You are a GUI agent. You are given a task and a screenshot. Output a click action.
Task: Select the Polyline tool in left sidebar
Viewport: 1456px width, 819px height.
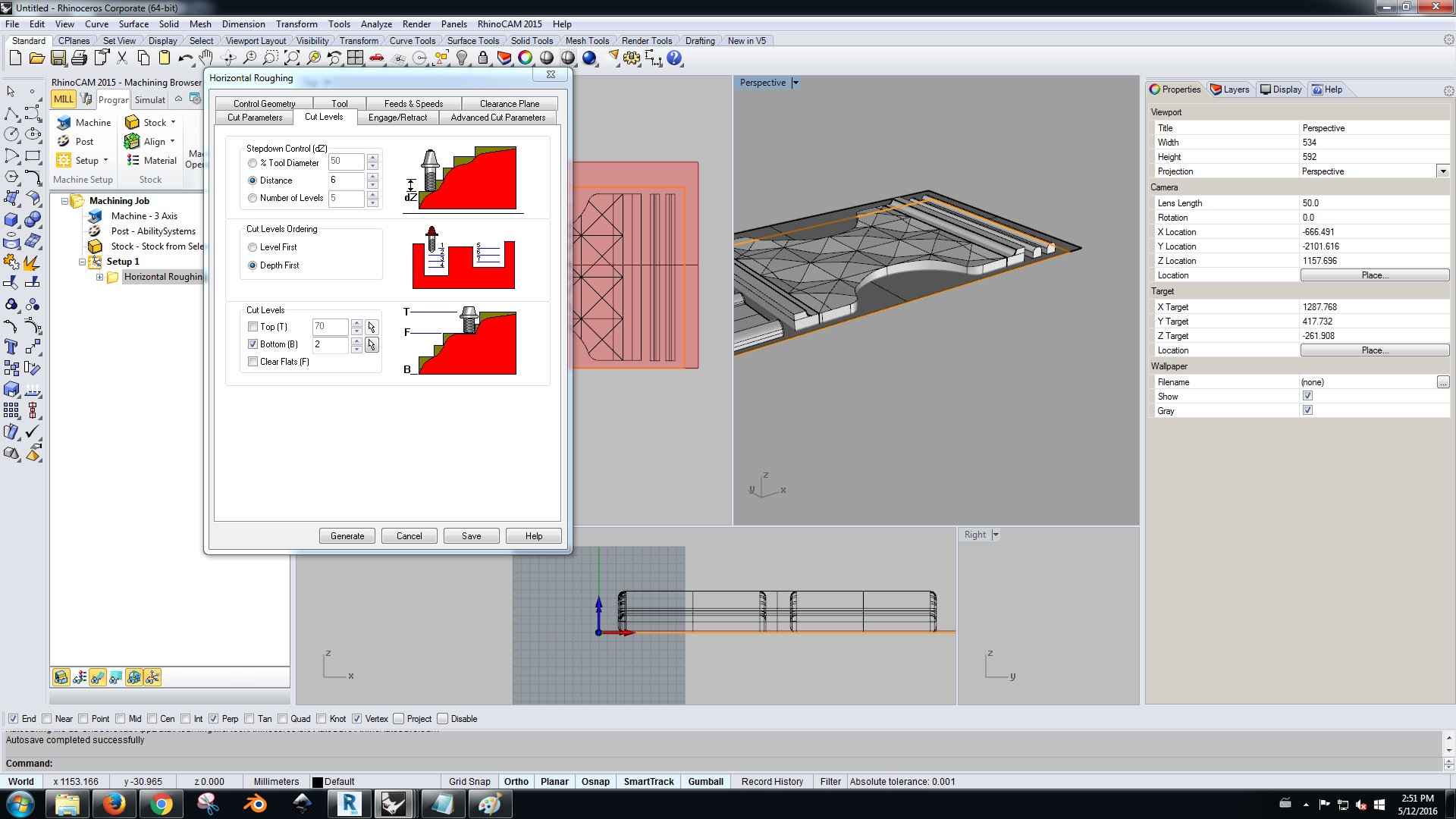click(x=12, y=114)
